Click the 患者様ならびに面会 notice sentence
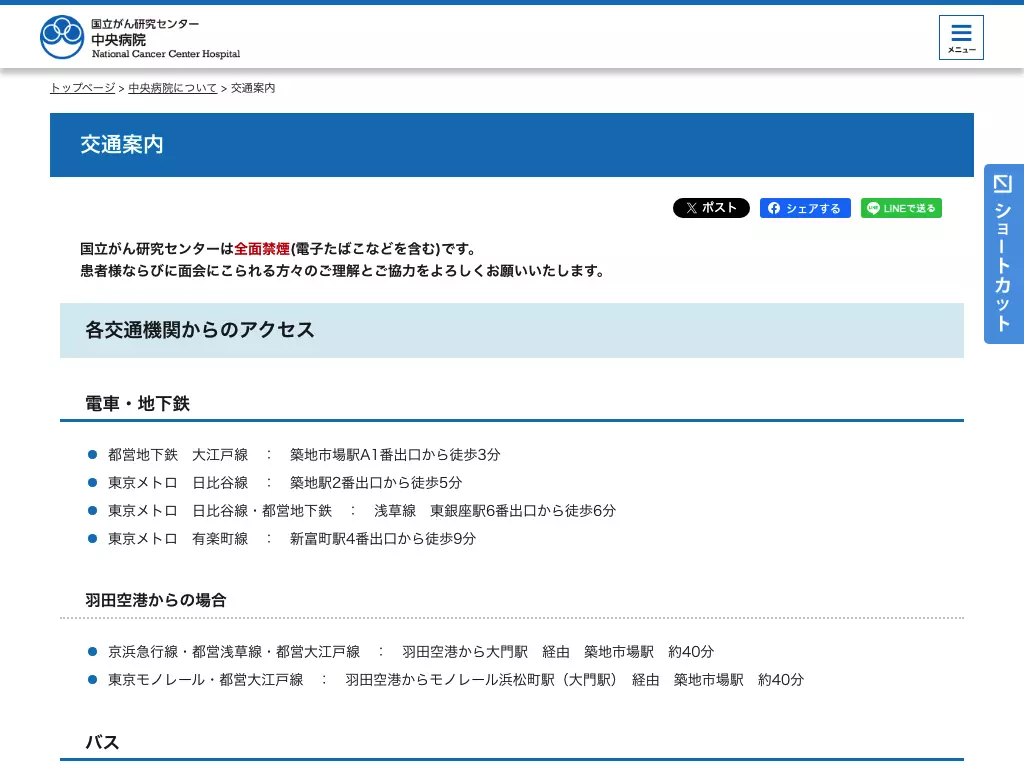Image resolution: width=1024 pixels, height=768 pixels. (344, 270)
